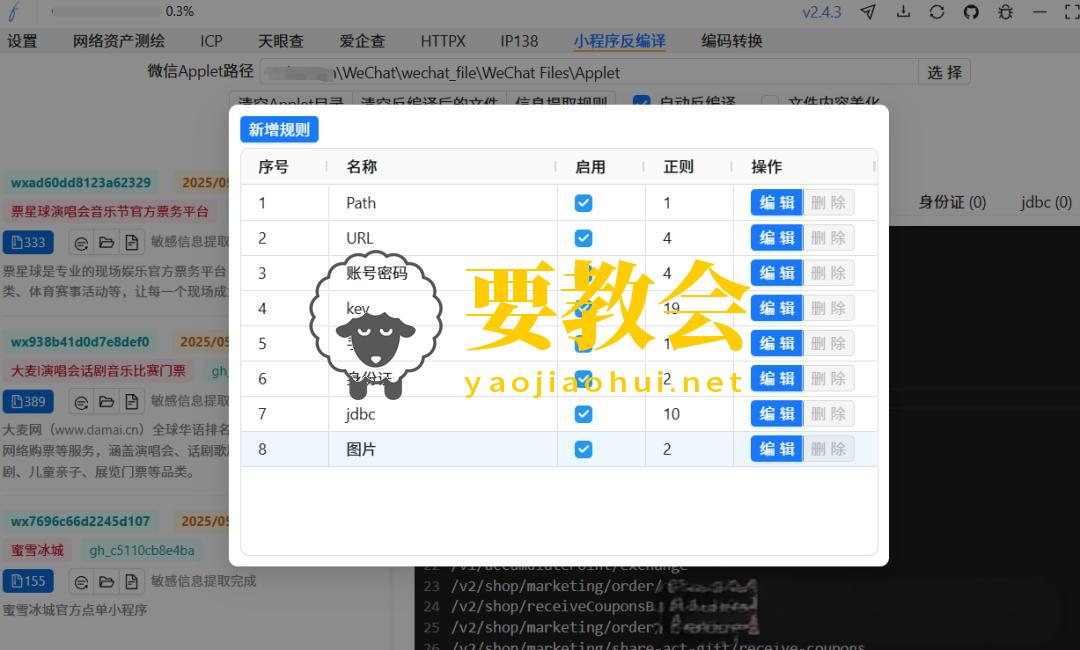The image size is (1080, 650).
Task: Click the 正则 column header
Action: tap(688, 167)
